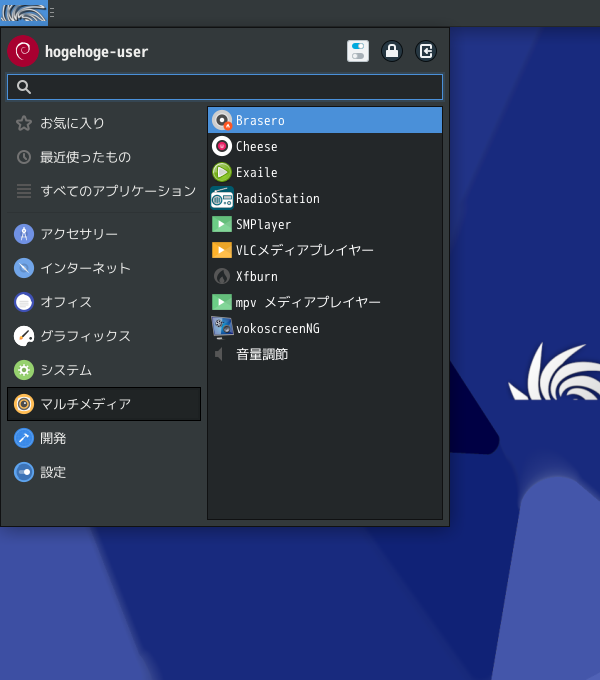Click the mpv メディアプレイヤー text
The image size is (600, 680).
coord(308,302)
